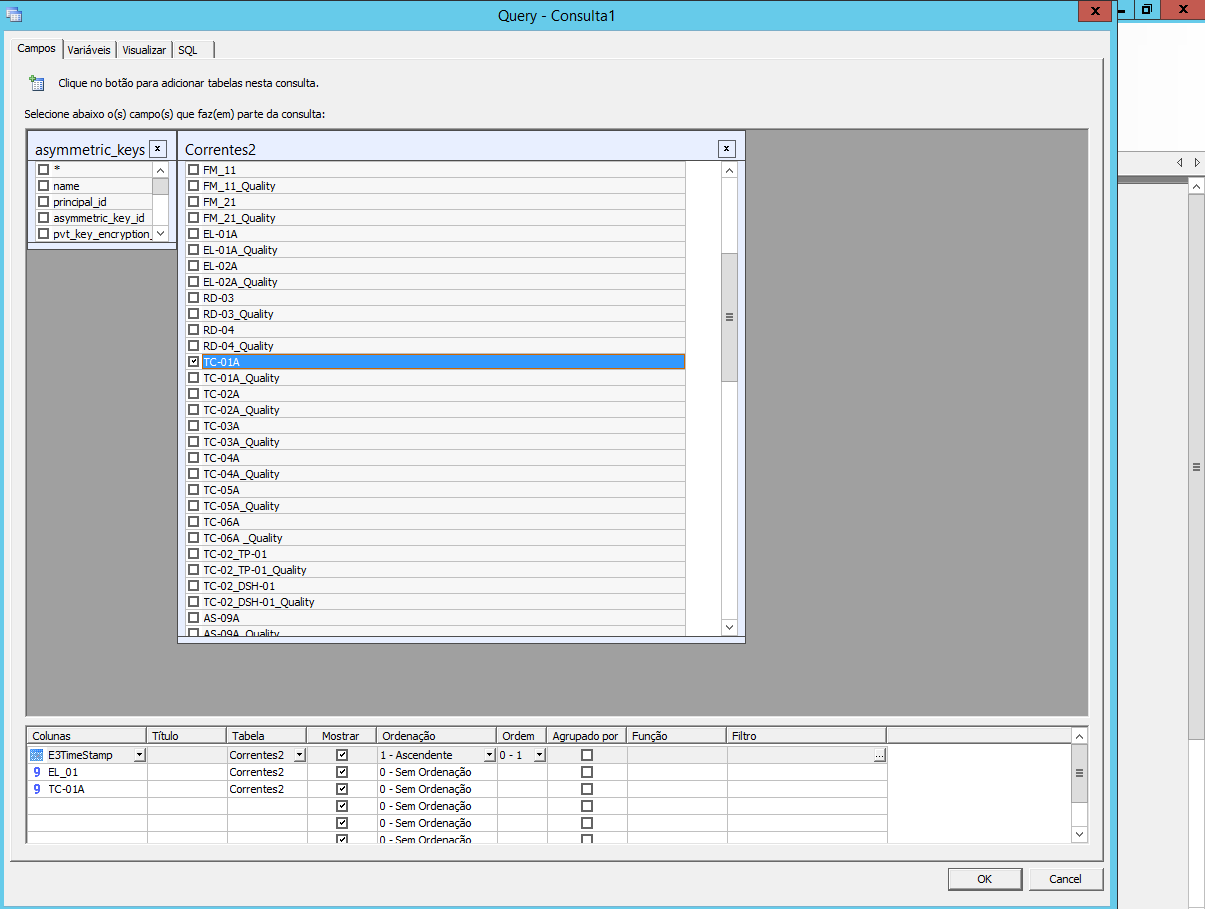The image size is (1205, 909).
Task: Click left tab-scroll arrow in background window
Action: (1180, 162)
